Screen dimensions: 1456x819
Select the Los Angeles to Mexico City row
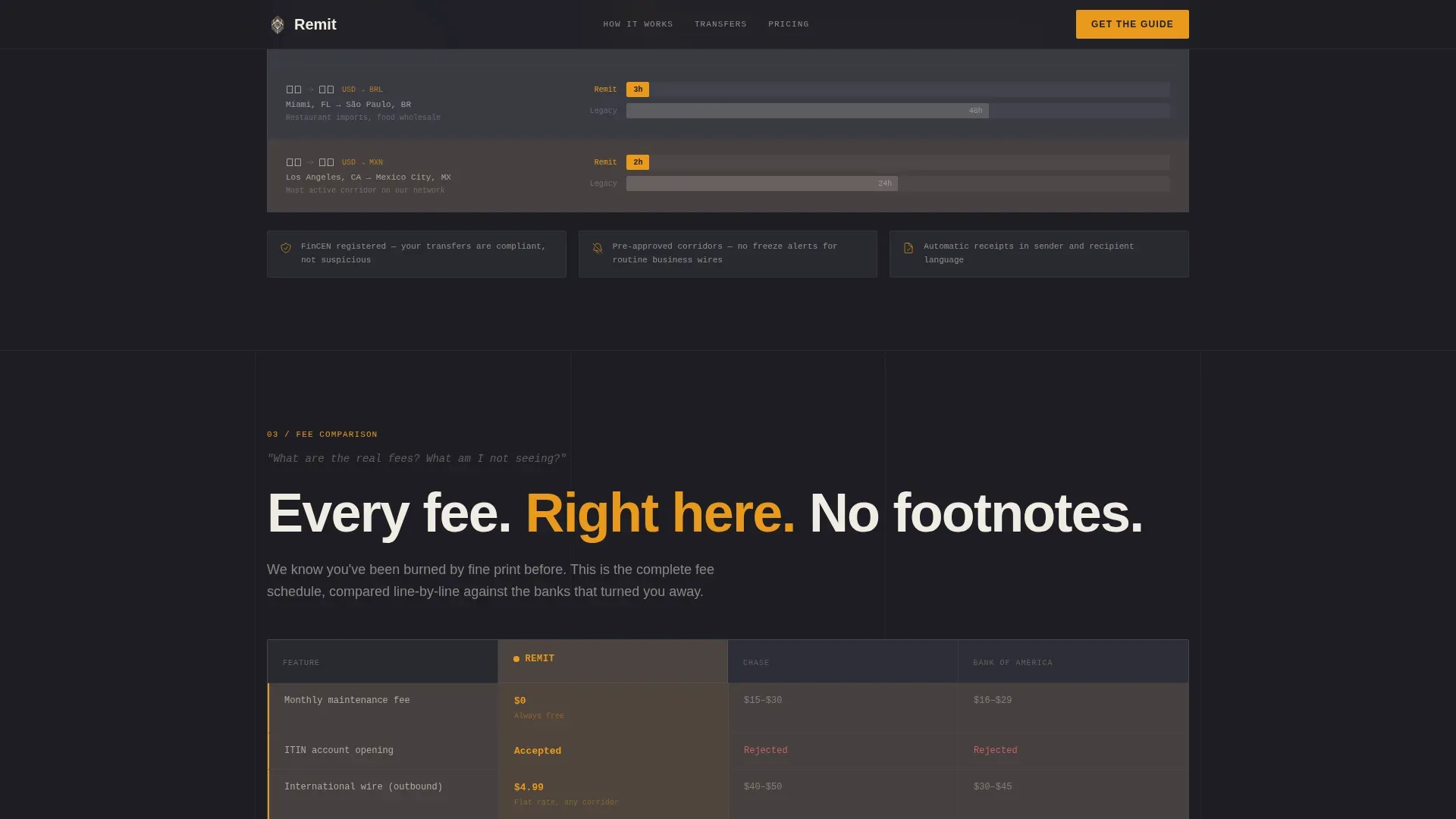[728, 175]
